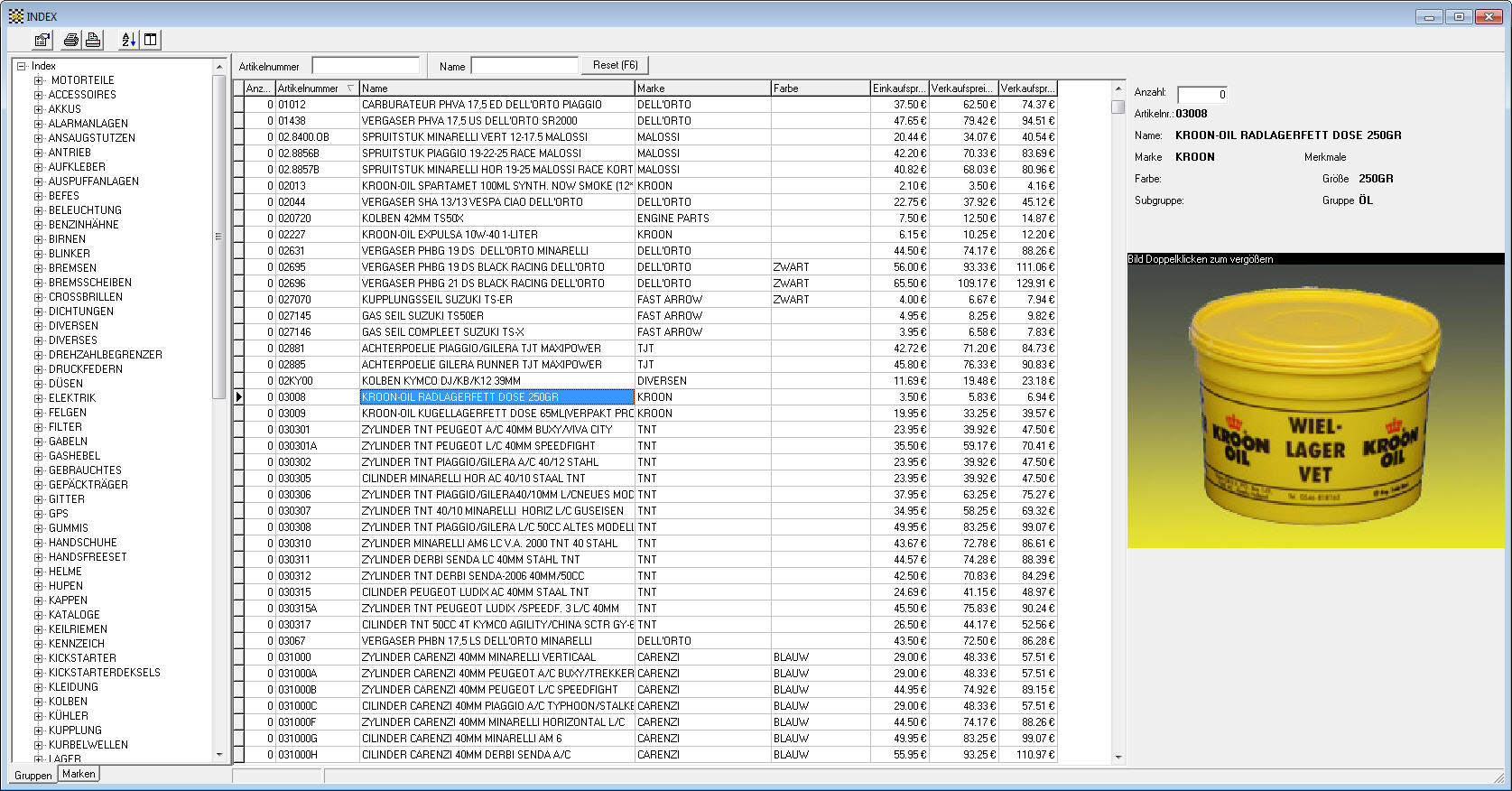Click the printer icon in the toolbar
This screenshot has width=1512, height=791.
tap(71, 40)
